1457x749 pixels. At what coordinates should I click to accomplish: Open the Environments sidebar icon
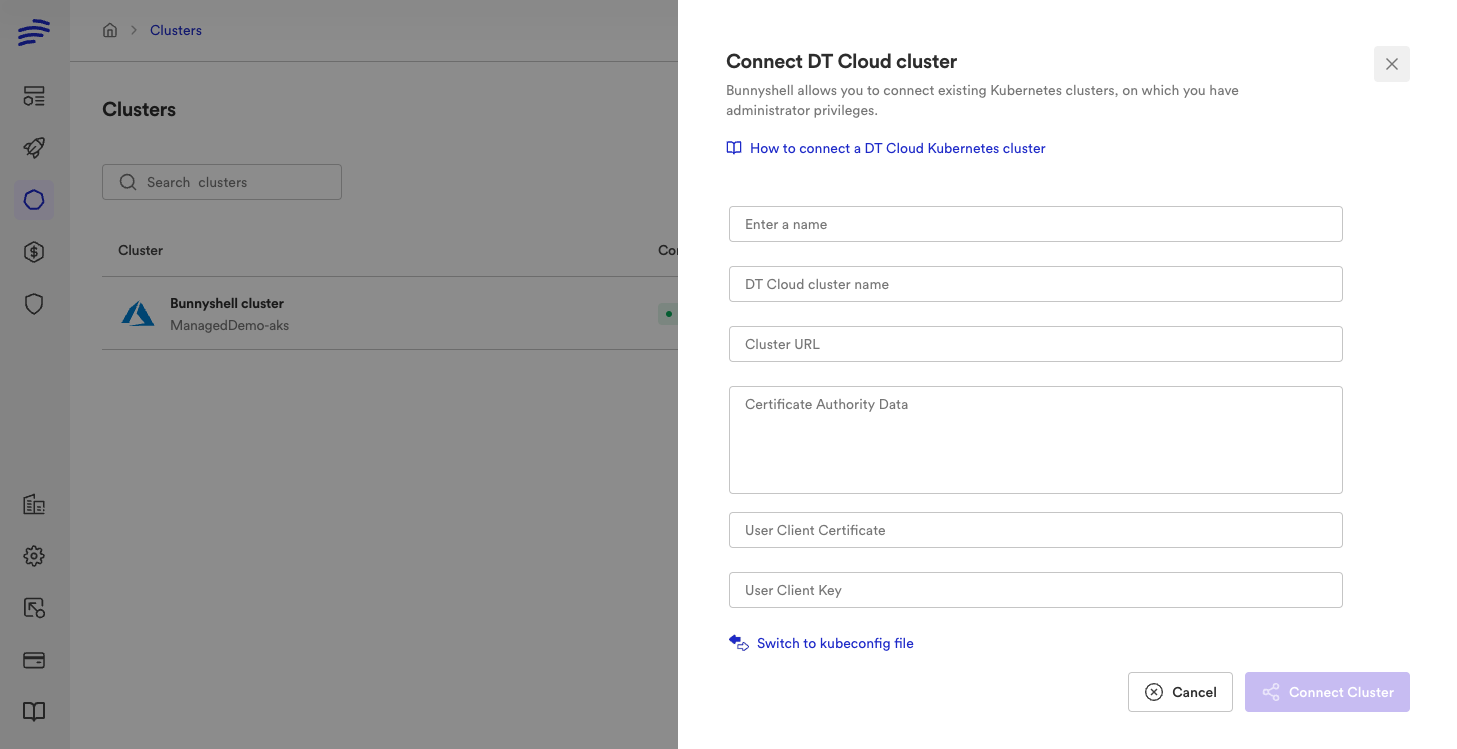pos(34,96)
